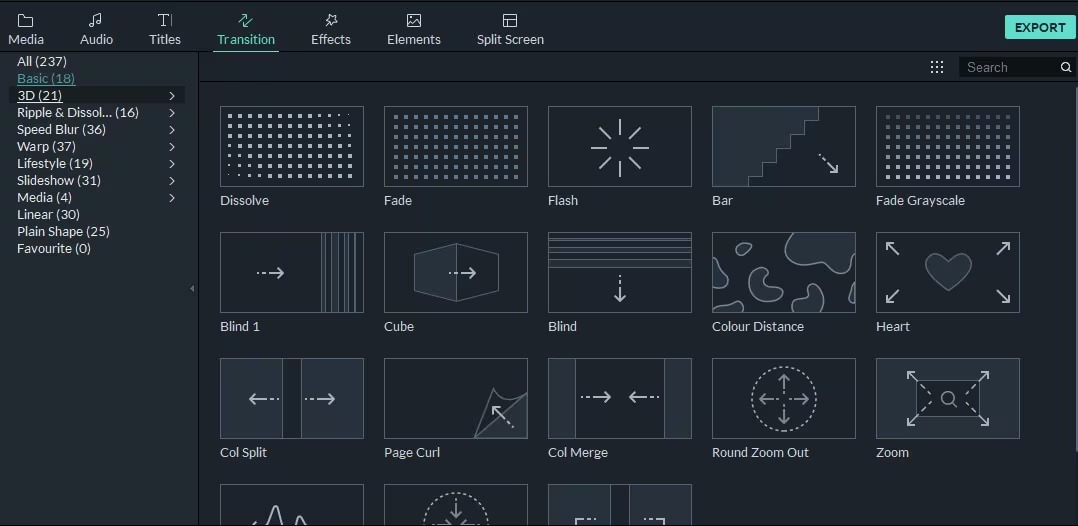Open the Effects tab

tap(331, 29)
